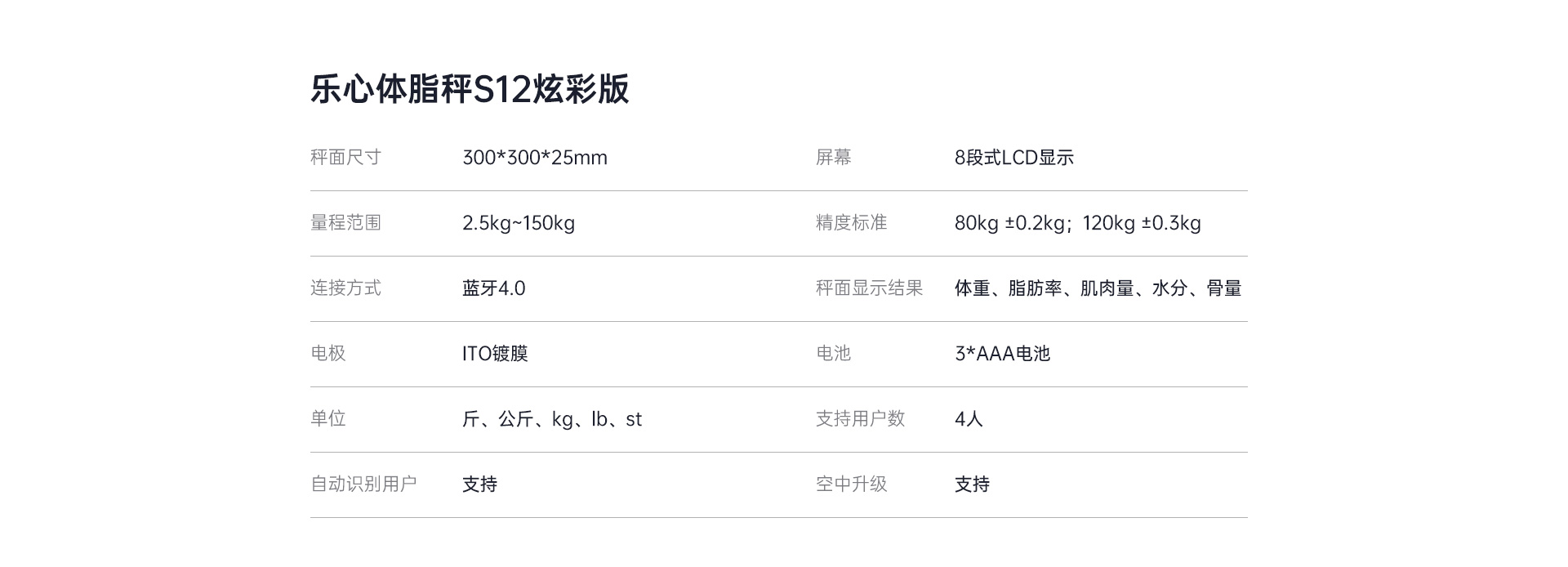The width and height of the screenshot is (1568, 567).
Task: Click the 3*AAA电池 battery value
Action: coord(1002,354)
